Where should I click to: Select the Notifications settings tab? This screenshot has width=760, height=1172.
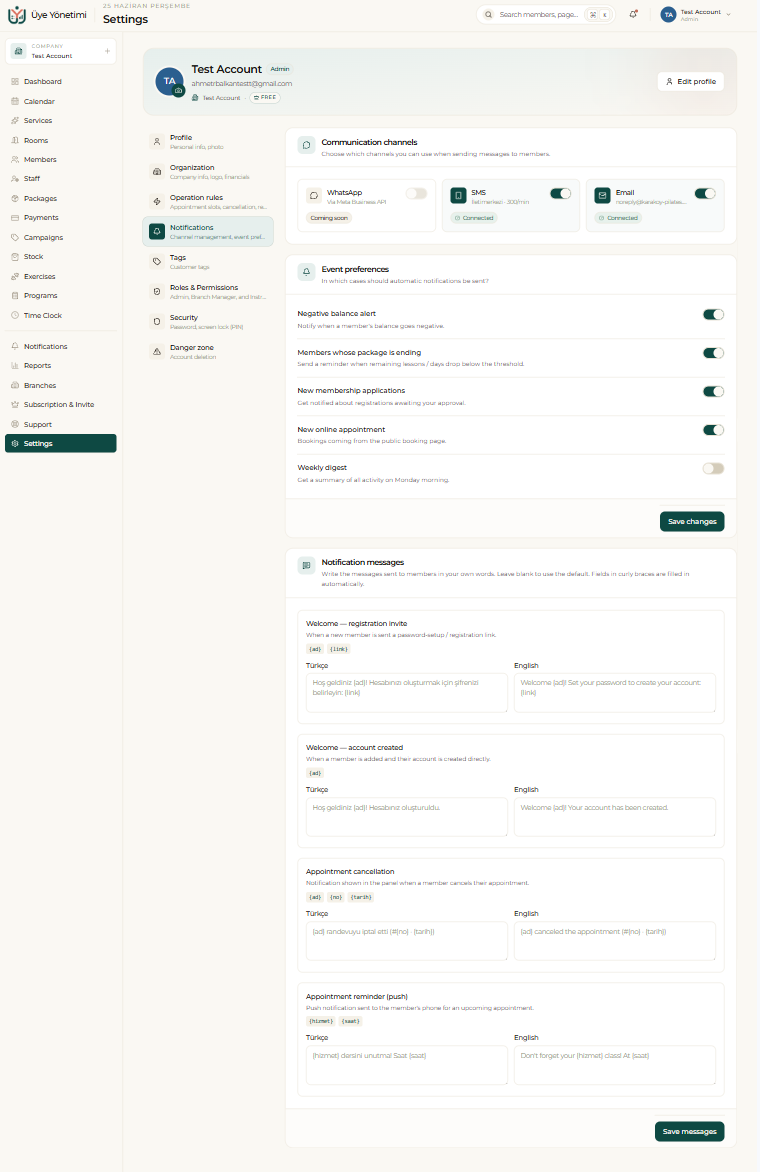click(x=208, y=232)
